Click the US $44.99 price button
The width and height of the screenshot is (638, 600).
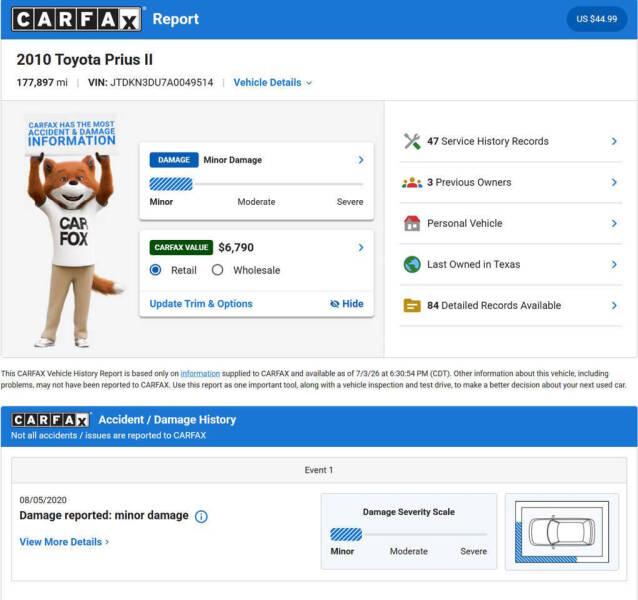(x=596, y=19)
